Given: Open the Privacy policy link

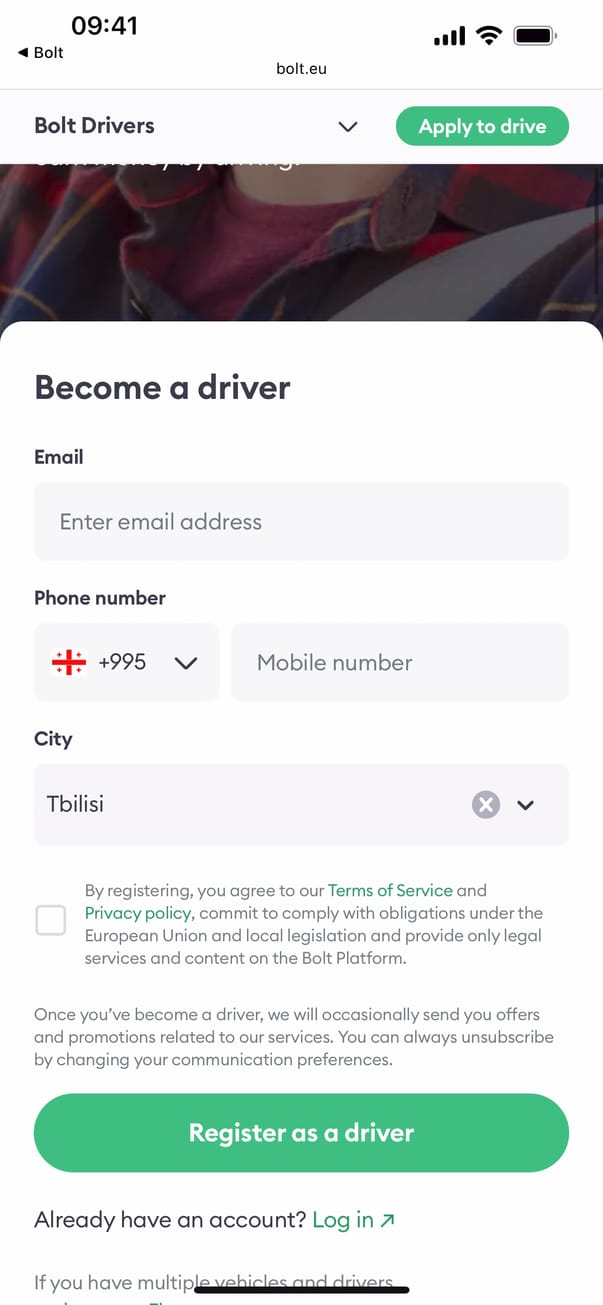Looking at the screenshot, I should click(135, 913).
